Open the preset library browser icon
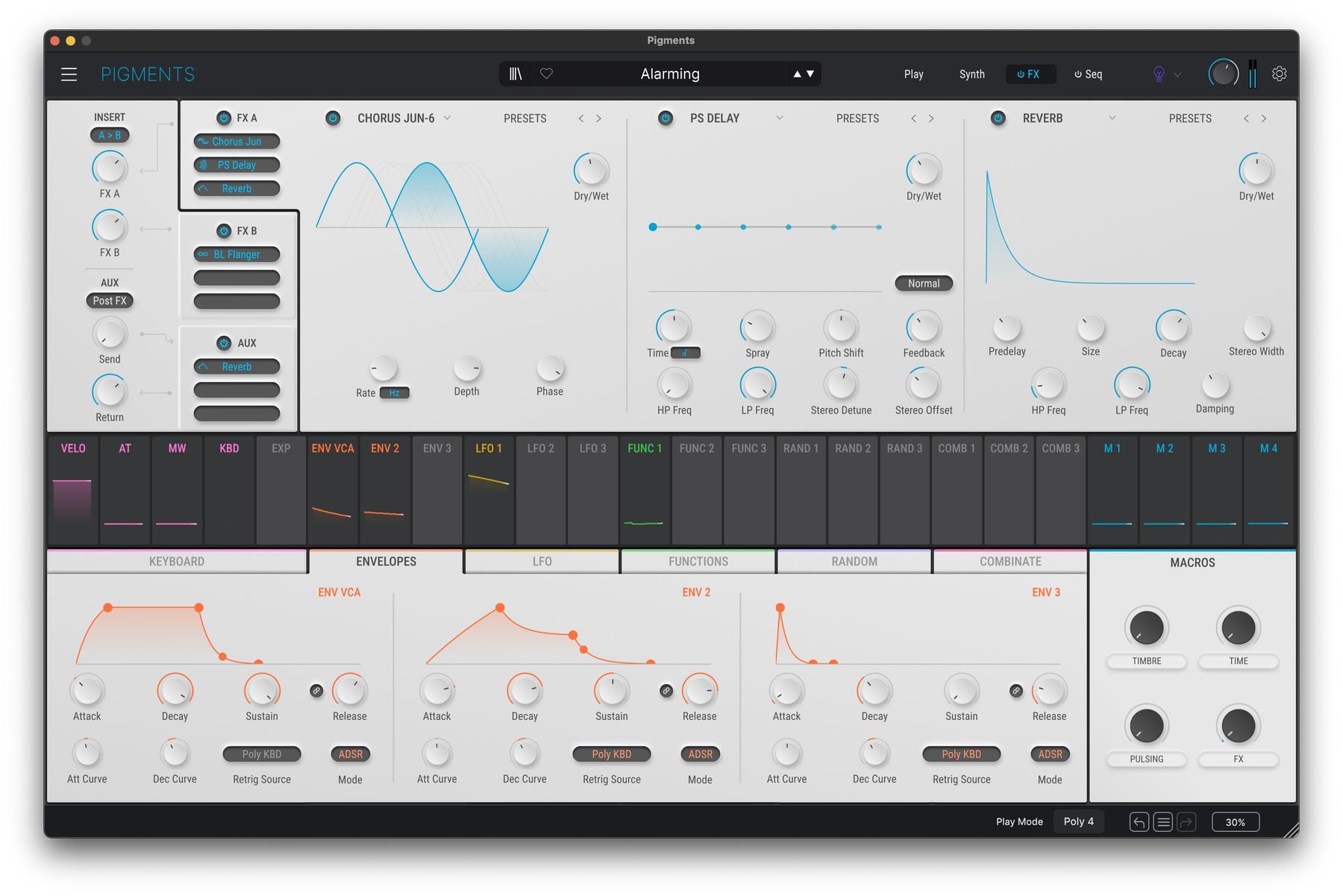This screenshot has height=896, width=1343. [516, 74]
